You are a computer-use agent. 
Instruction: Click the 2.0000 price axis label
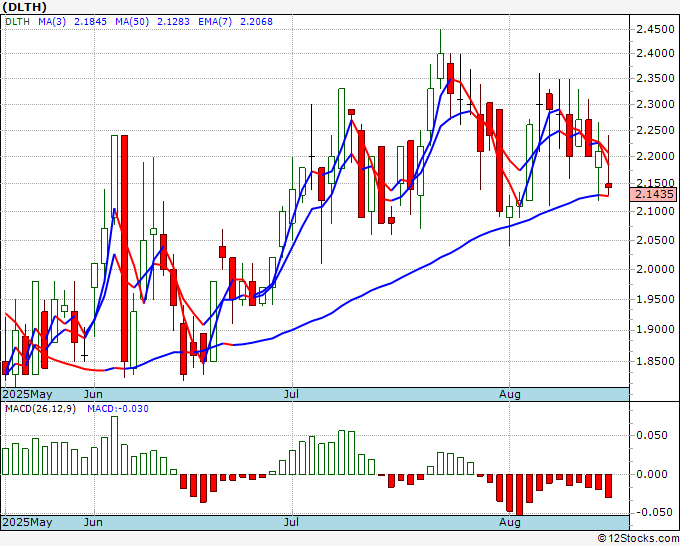pos(655,269)
